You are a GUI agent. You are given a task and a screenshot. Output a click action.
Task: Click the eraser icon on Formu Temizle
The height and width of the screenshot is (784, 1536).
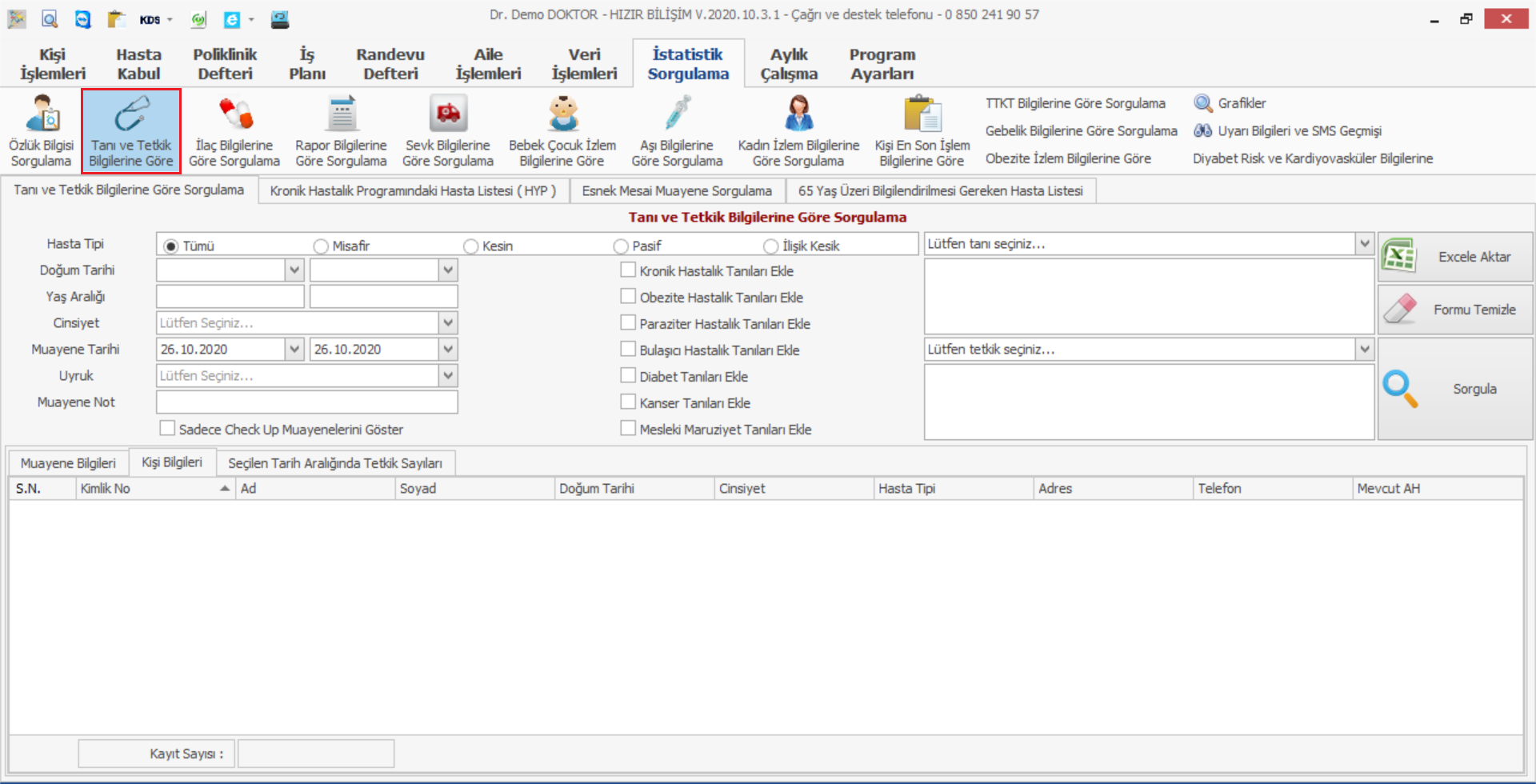pos(1399,309)
